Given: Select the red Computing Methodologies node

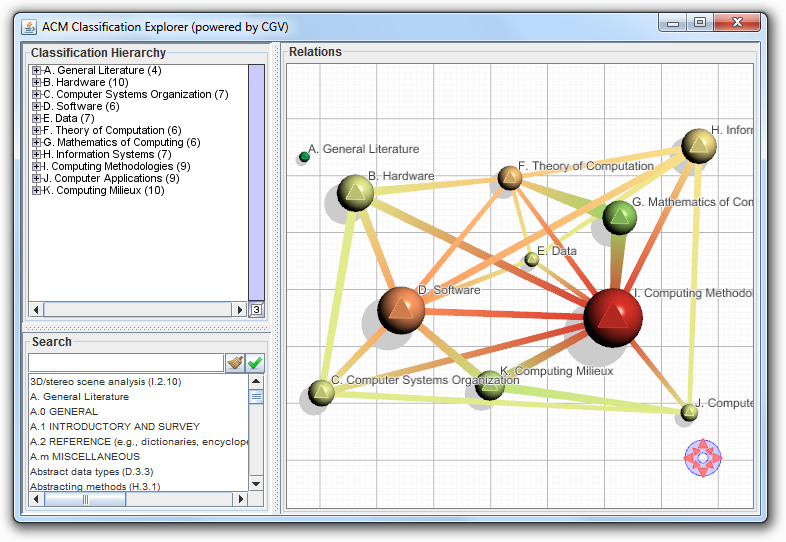Looking at the screenshot, I should [612, 317].
